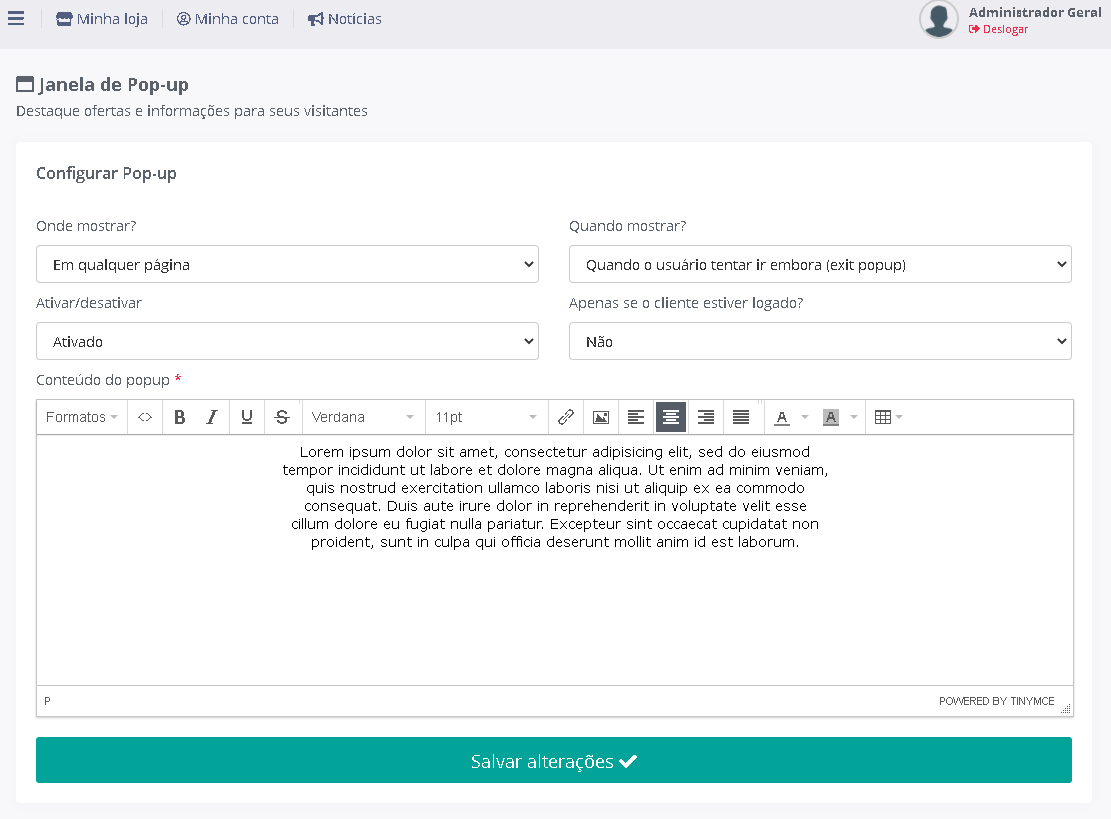
Task: Select center alignment
Action: click(x=670, y=417)
